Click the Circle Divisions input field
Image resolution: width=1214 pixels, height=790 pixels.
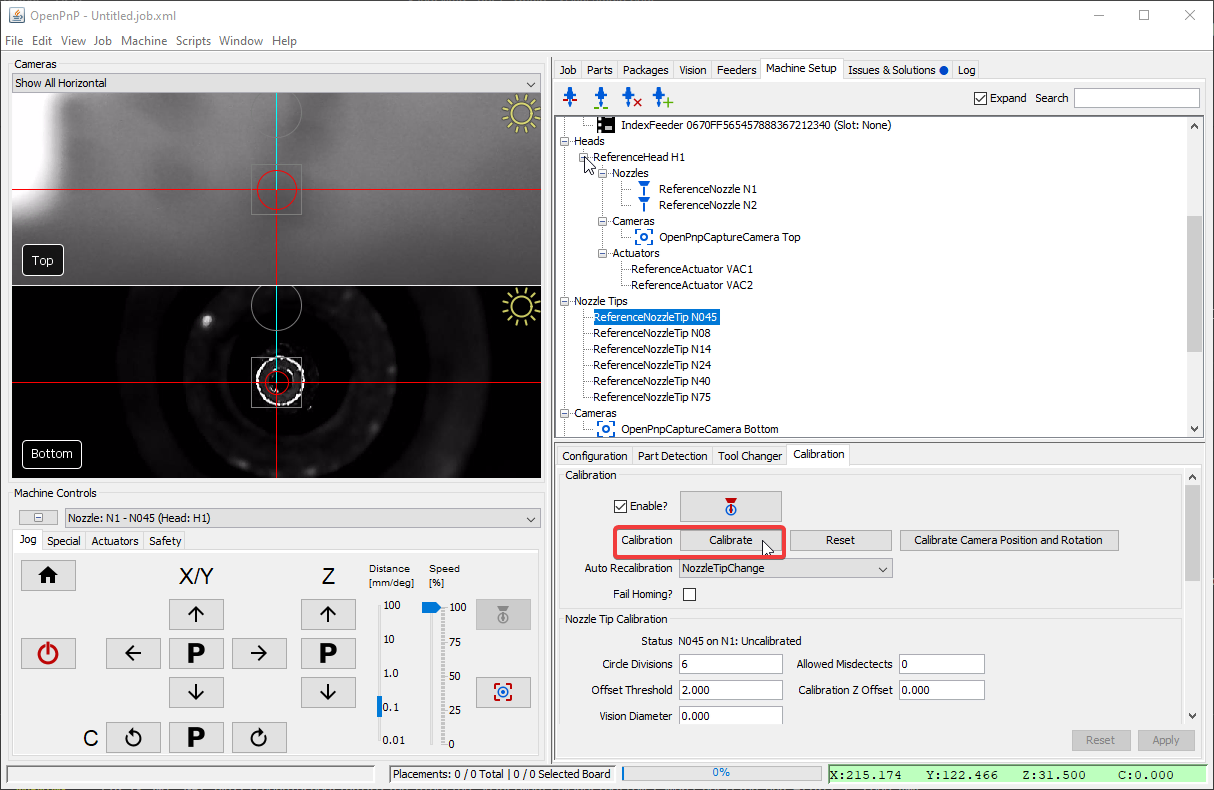pos(731,664)
